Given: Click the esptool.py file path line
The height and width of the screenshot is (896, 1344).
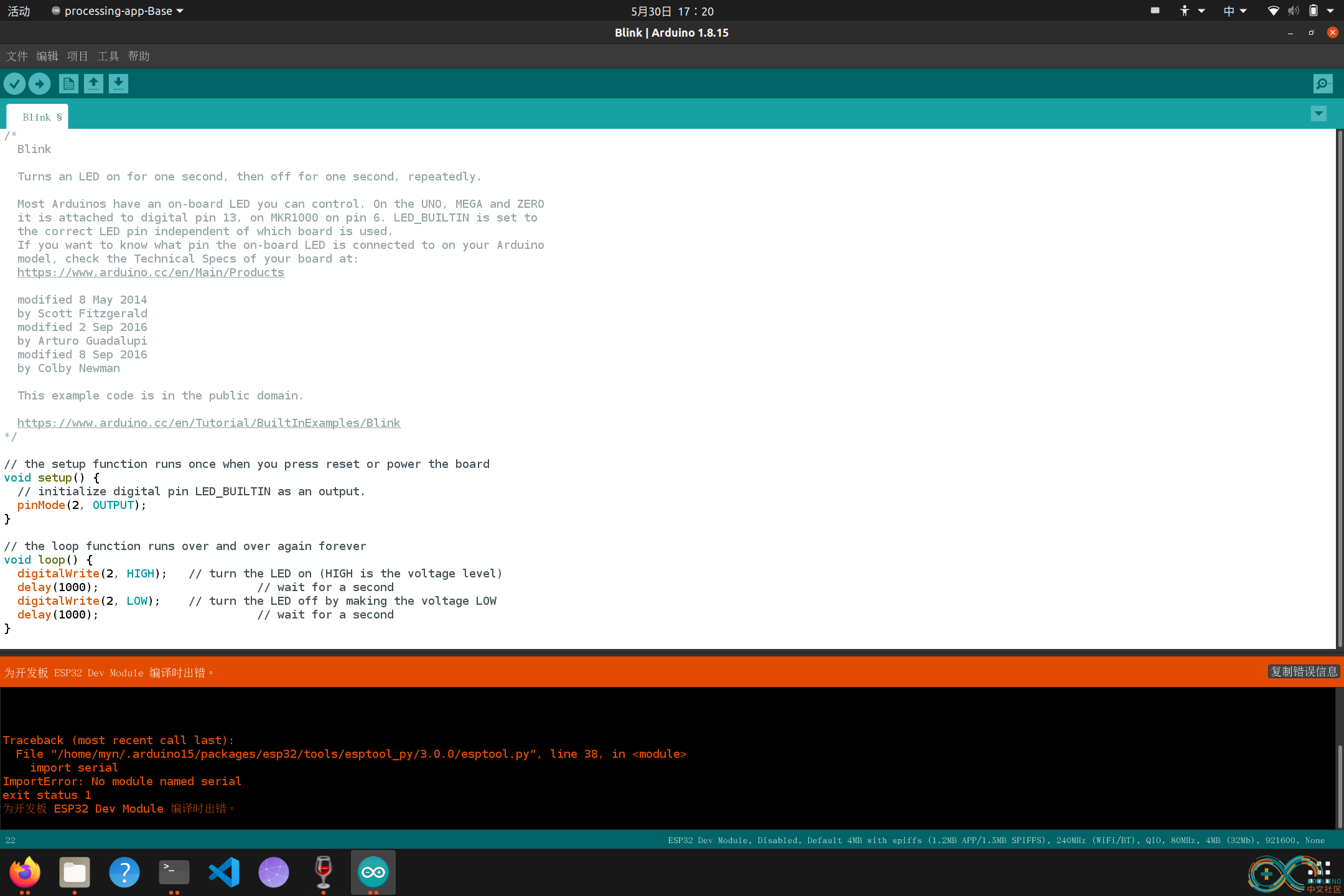Looking at the screenshot, I should point(351,754).
